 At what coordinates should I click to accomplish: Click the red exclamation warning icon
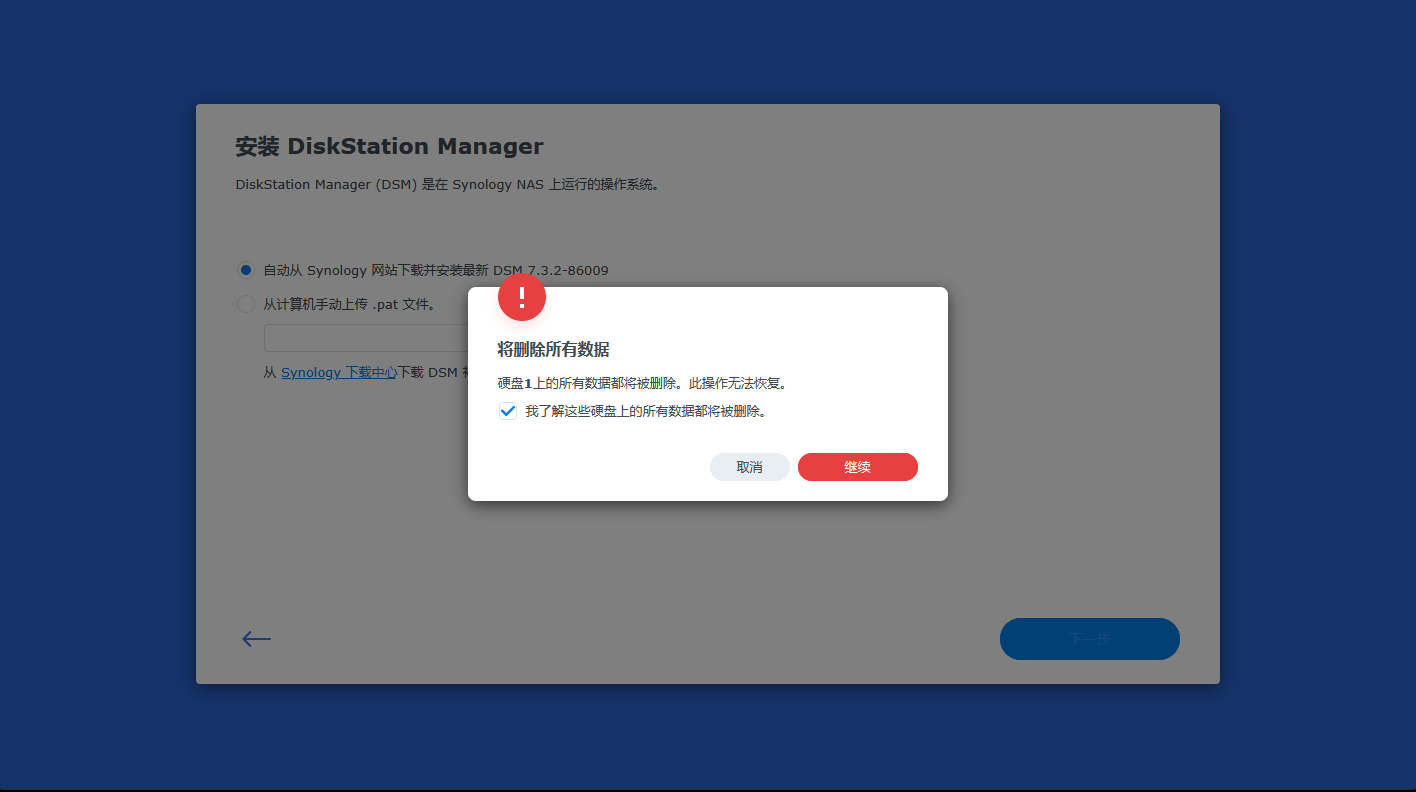click(522, 297)
